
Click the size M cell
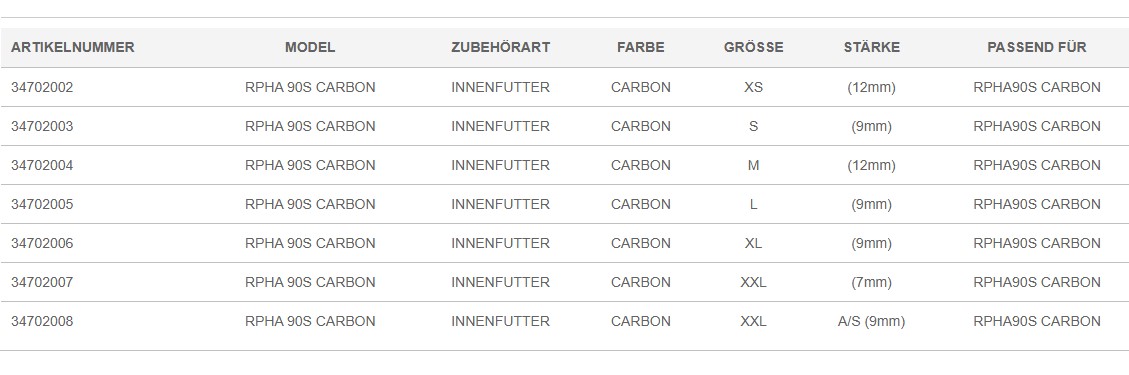[753, 166]
